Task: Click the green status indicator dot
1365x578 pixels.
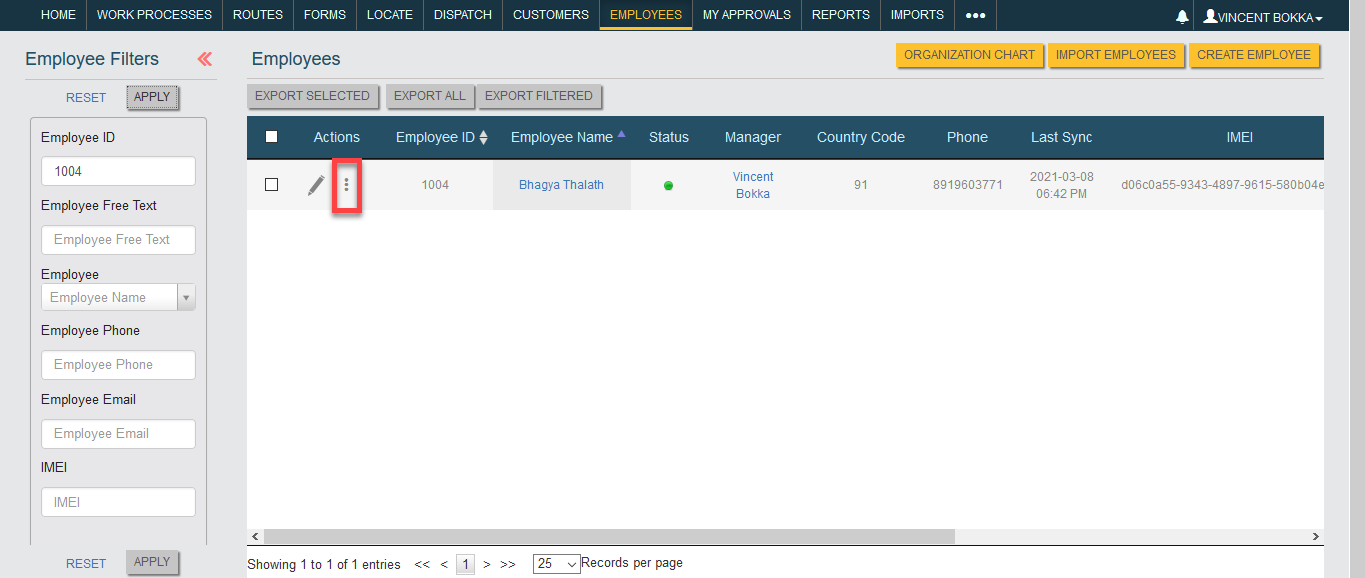Action: 668,185
